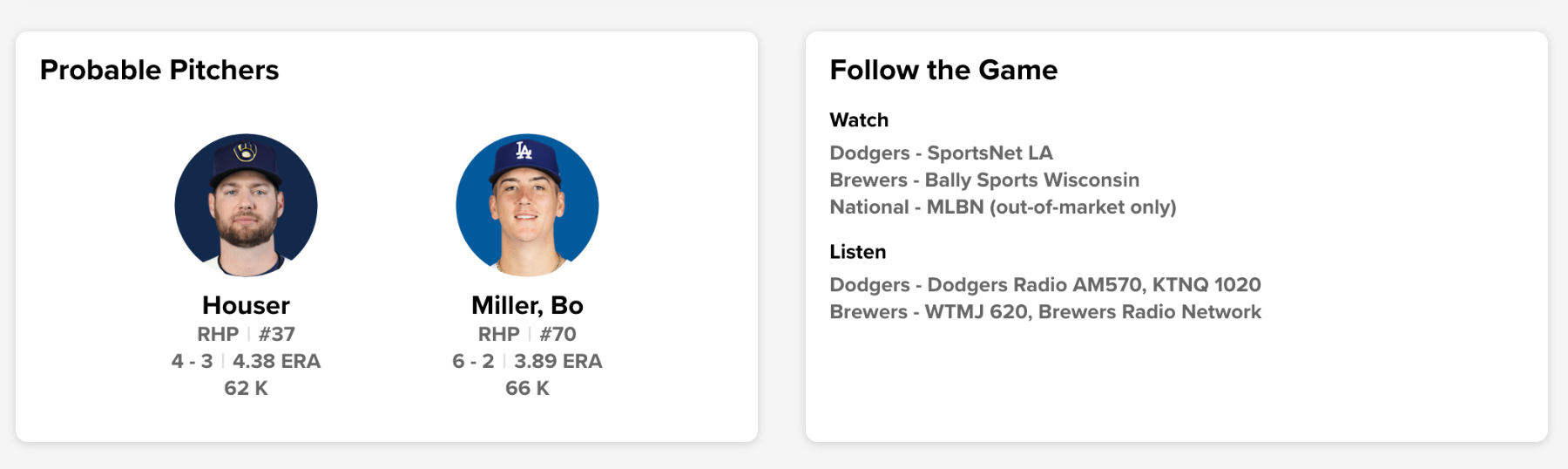Click Miller's 3.89 ERA stat line
Viewport: 1568px width, 469px height.
click(527, 361)
